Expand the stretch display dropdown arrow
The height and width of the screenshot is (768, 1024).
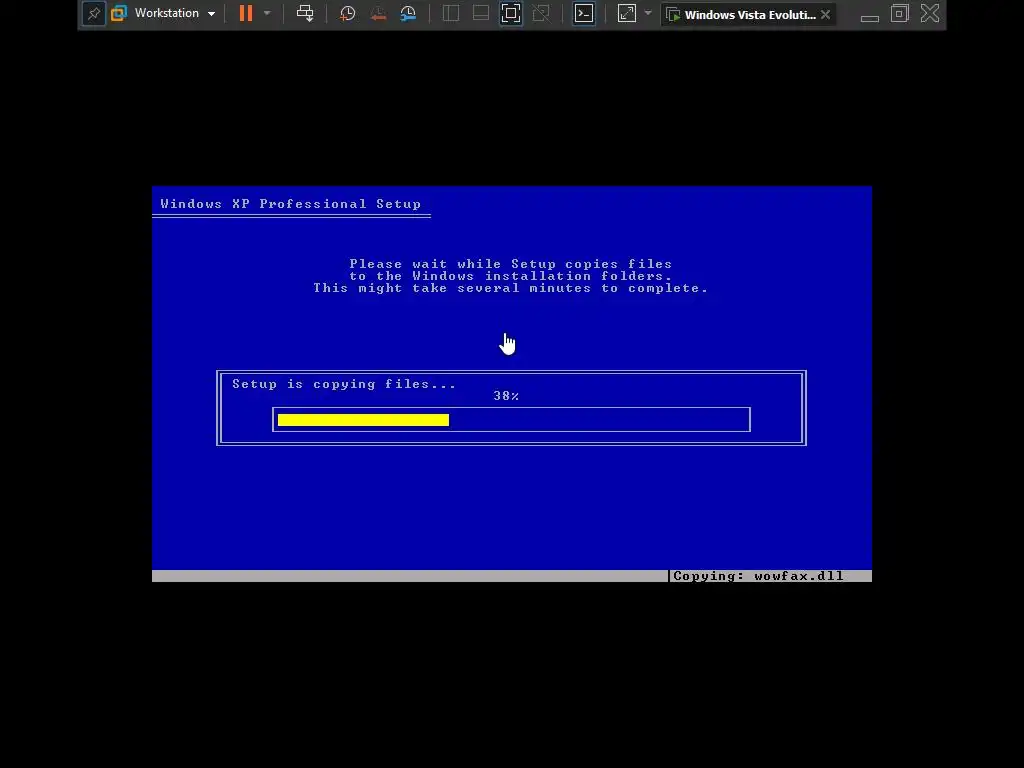point(648,13)
